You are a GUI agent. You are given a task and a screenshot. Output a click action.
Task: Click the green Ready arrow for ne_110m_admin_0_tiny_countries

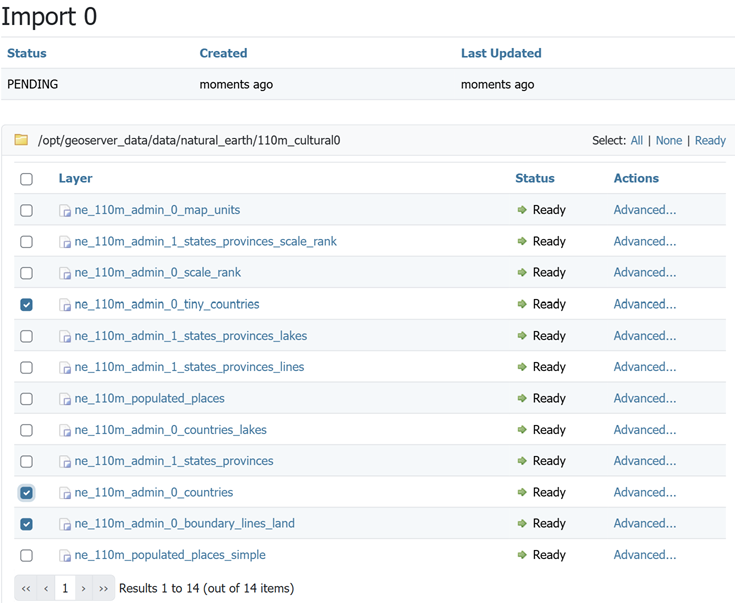[522, 304]
